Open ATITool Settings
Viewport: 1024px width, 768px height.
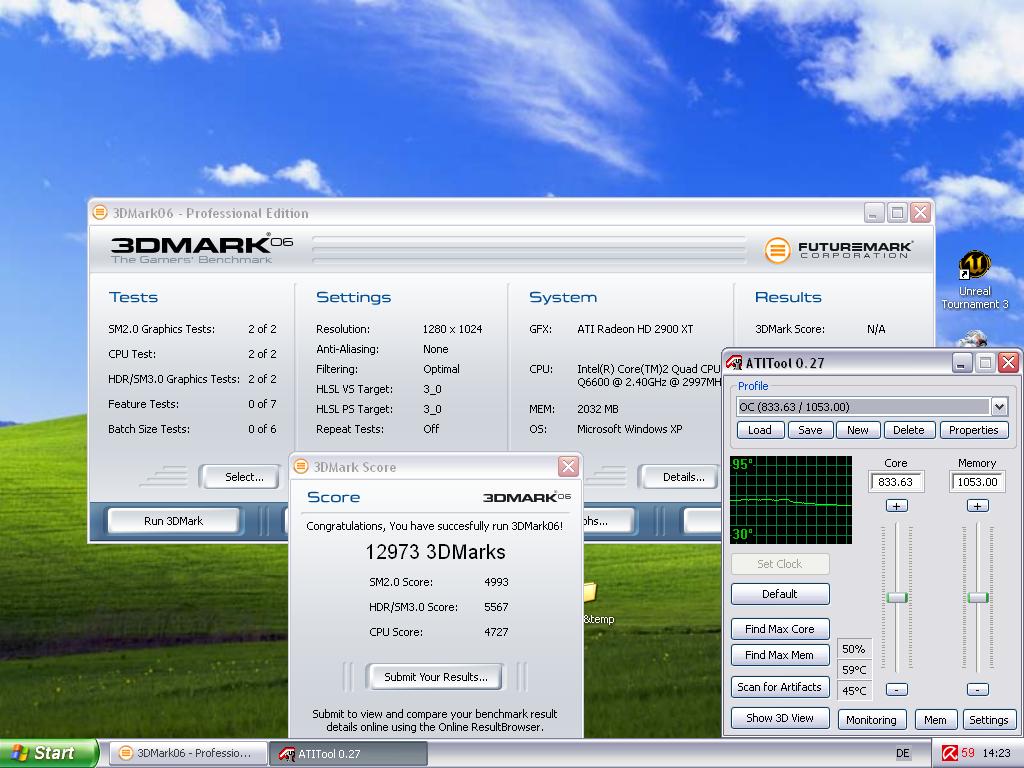pyautogui.click(x=988, y=720)
